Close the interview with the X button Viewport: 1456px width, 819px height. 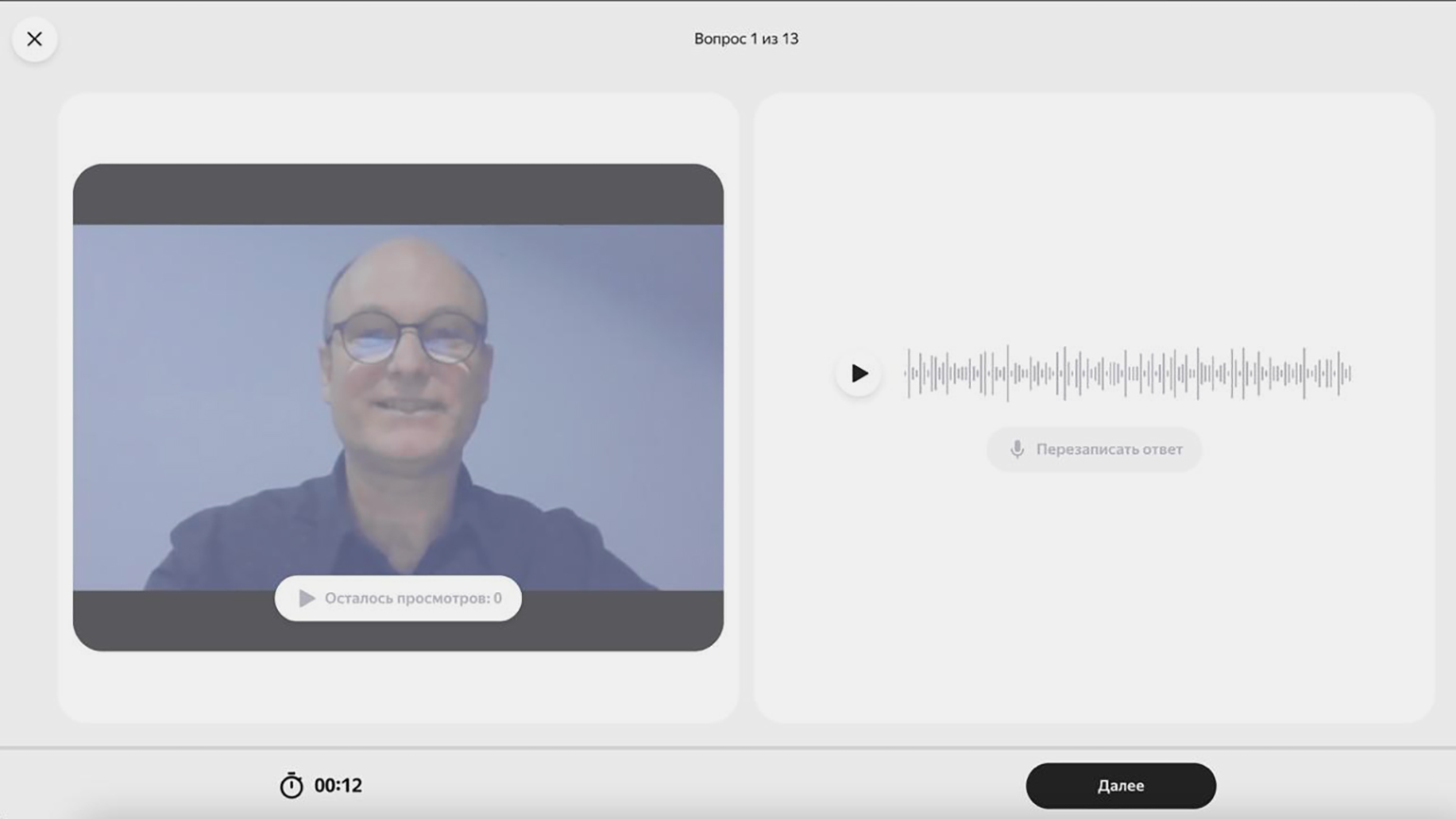(35, 39)
